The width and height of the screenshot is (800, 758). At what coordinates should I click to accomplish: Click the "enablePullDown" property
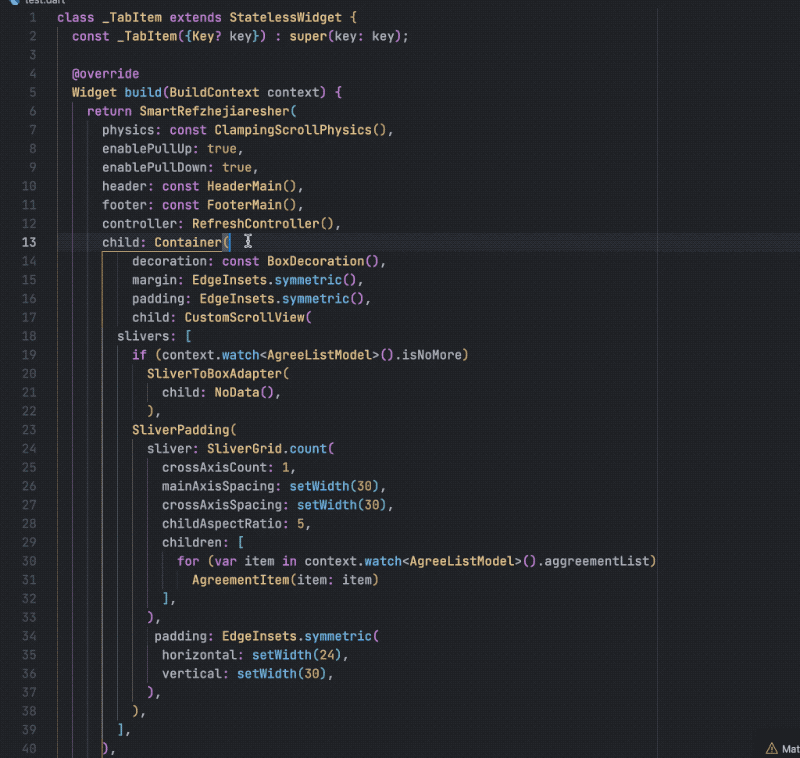click(x=154, y=167)
